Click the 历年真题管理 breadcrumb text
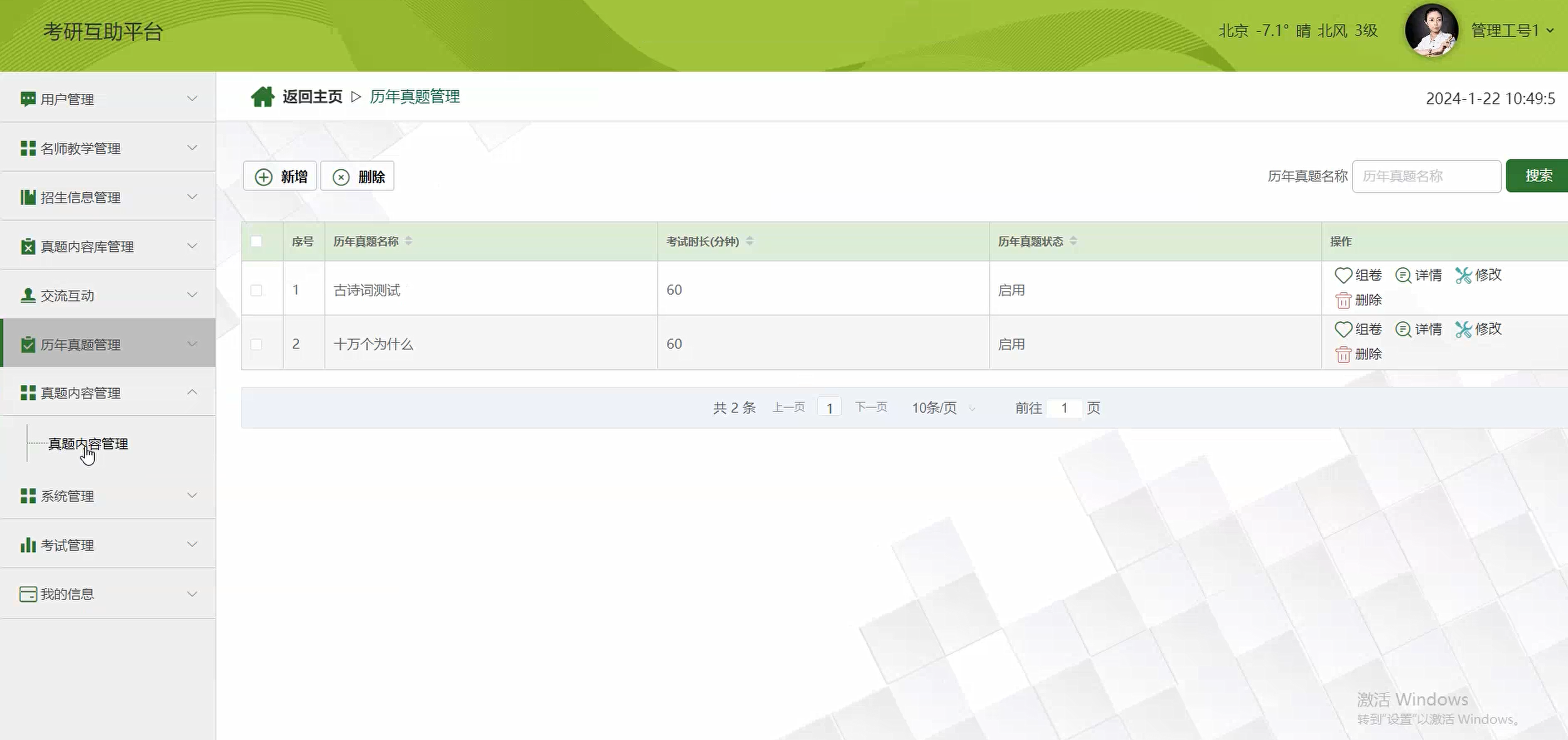Viewport: 1568px width, 740px height. click(x=415, y=97)
